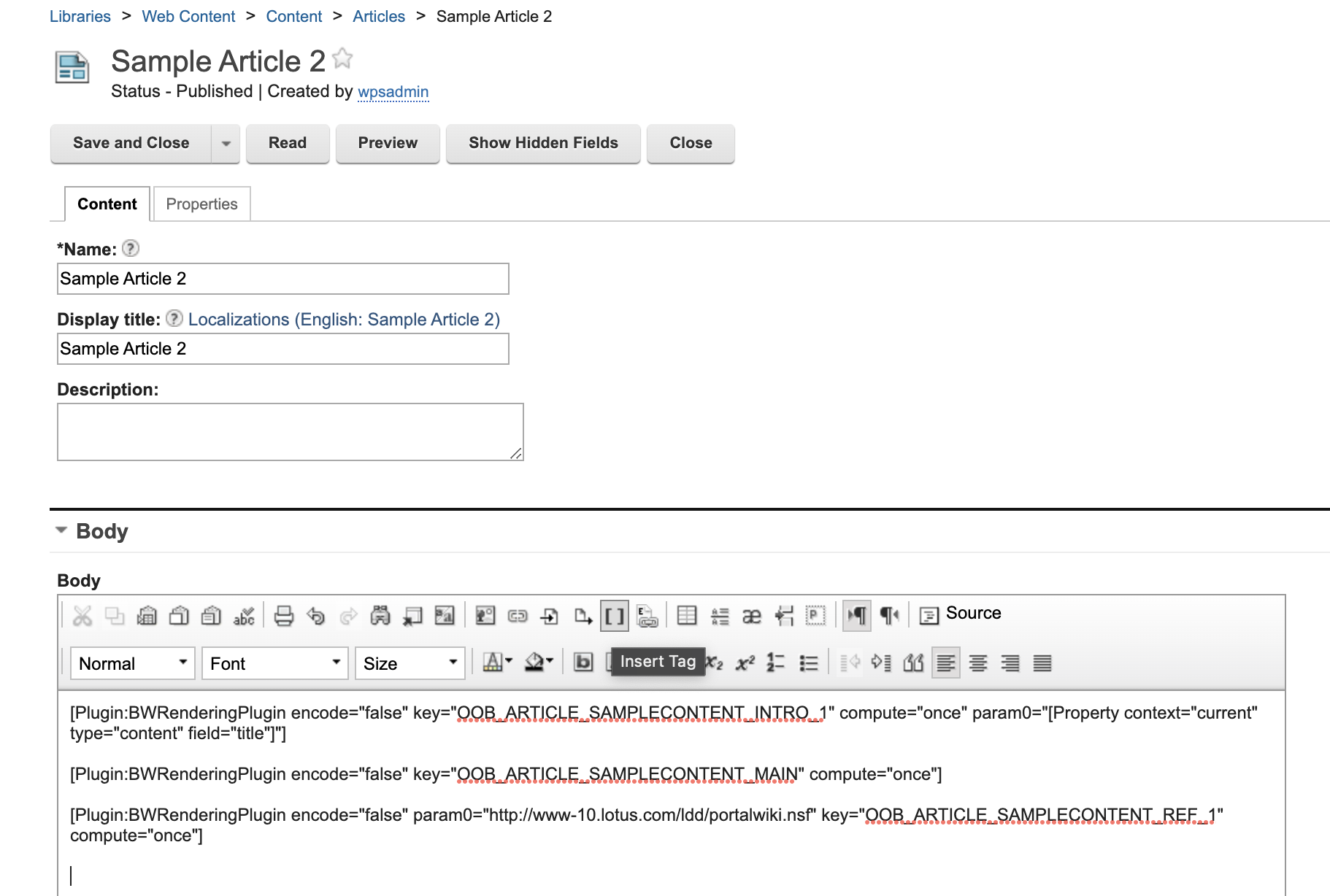1330x896 pixels.
Task: Select the Insert Tag tool
Action: [x=614, y=616]
